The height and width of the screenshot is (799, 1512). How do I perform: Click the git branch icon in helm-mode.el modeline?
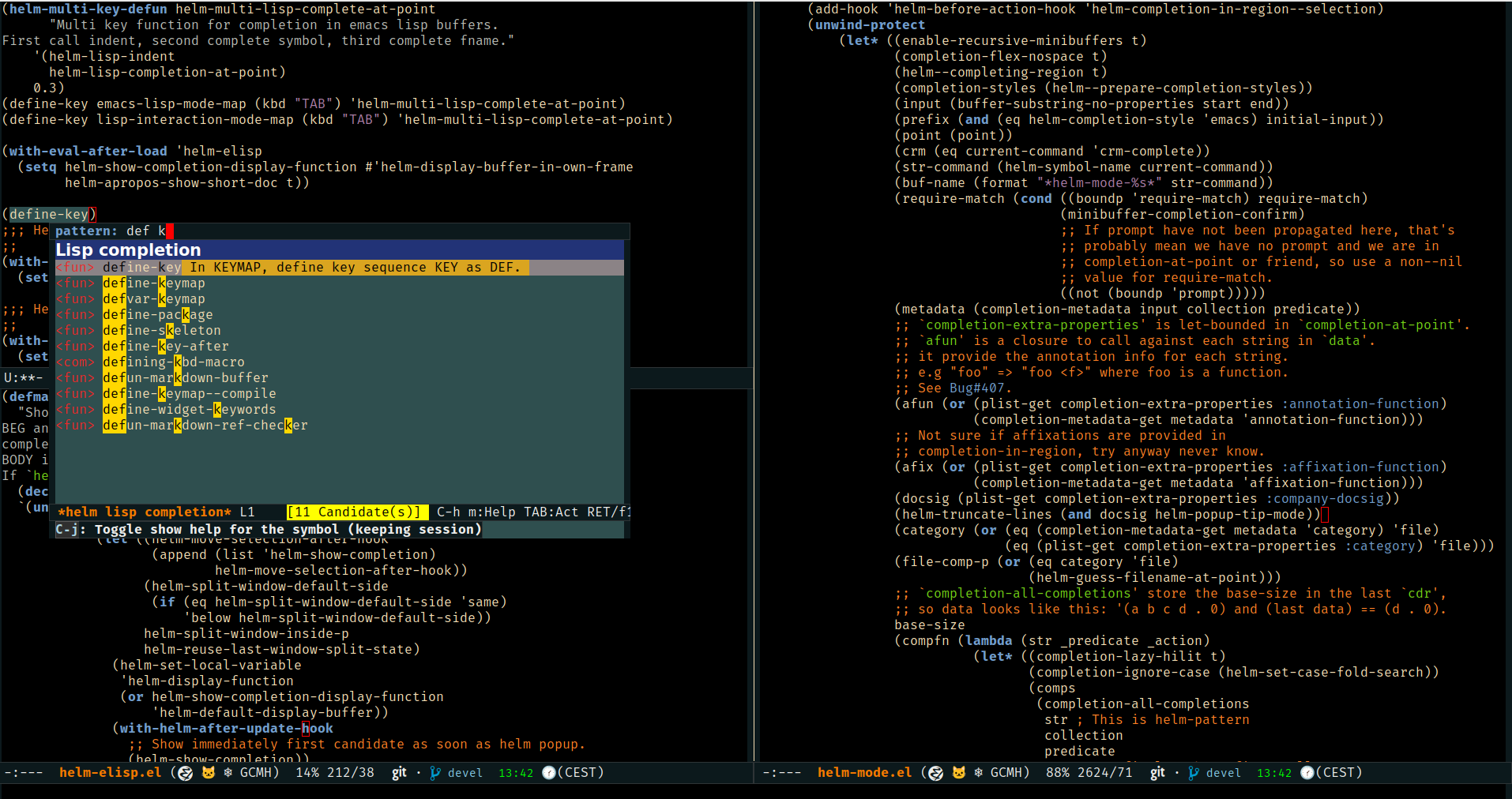tap(1194, 773)
